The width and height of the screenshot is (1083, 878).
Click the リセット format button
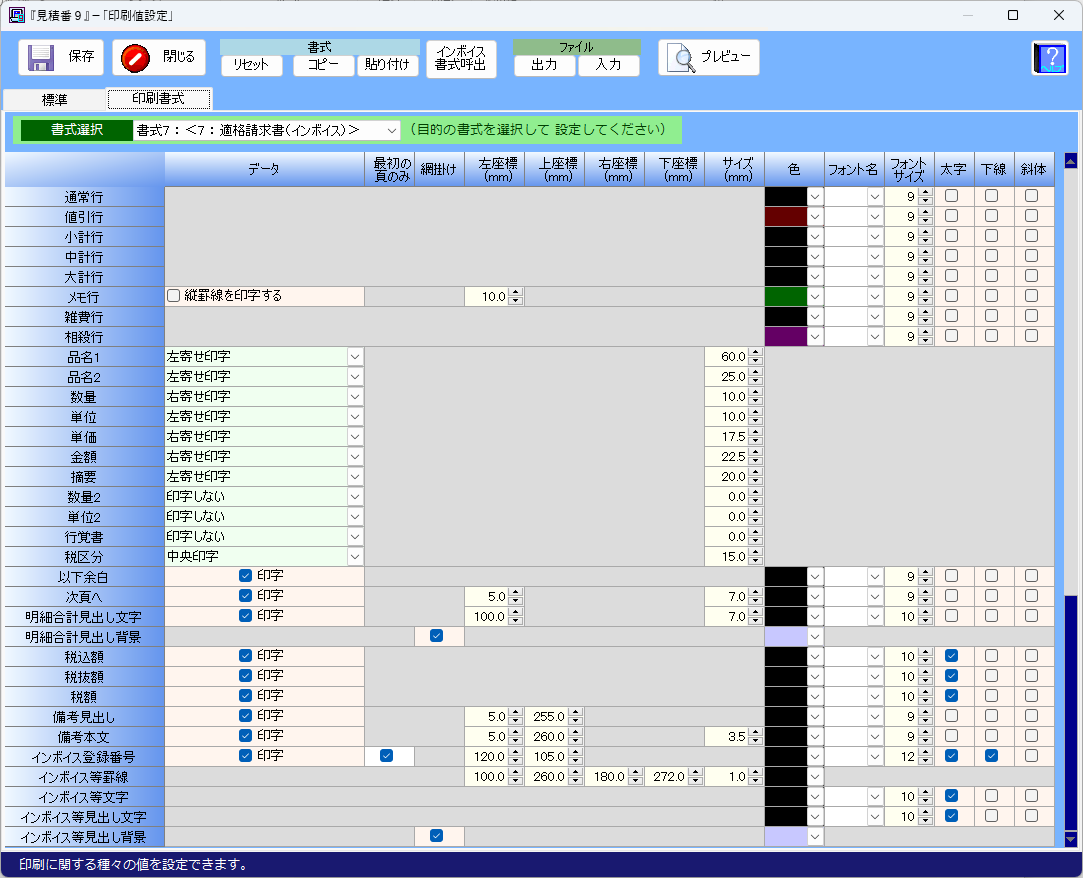click(251, 65)
